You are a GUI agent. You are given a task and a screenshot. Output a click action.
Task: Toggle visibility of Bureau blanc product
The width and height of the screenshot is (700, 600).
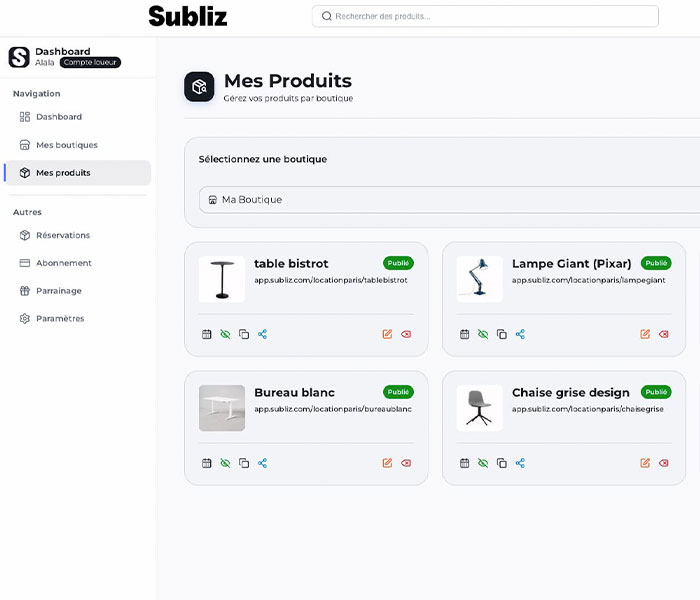tap(225, 463)
